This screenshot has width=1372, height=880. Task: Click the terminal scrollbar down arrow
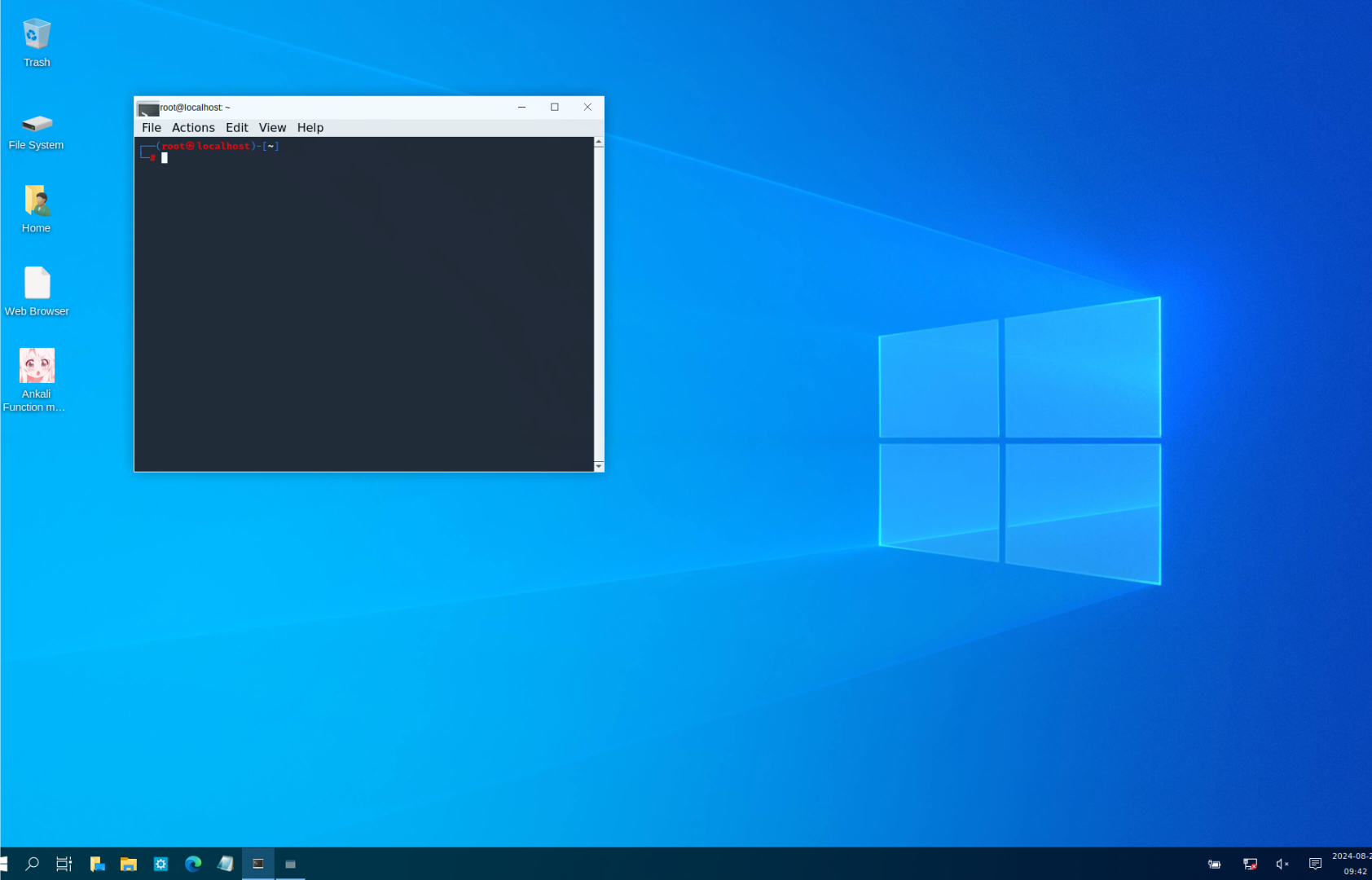pos(599,466)
